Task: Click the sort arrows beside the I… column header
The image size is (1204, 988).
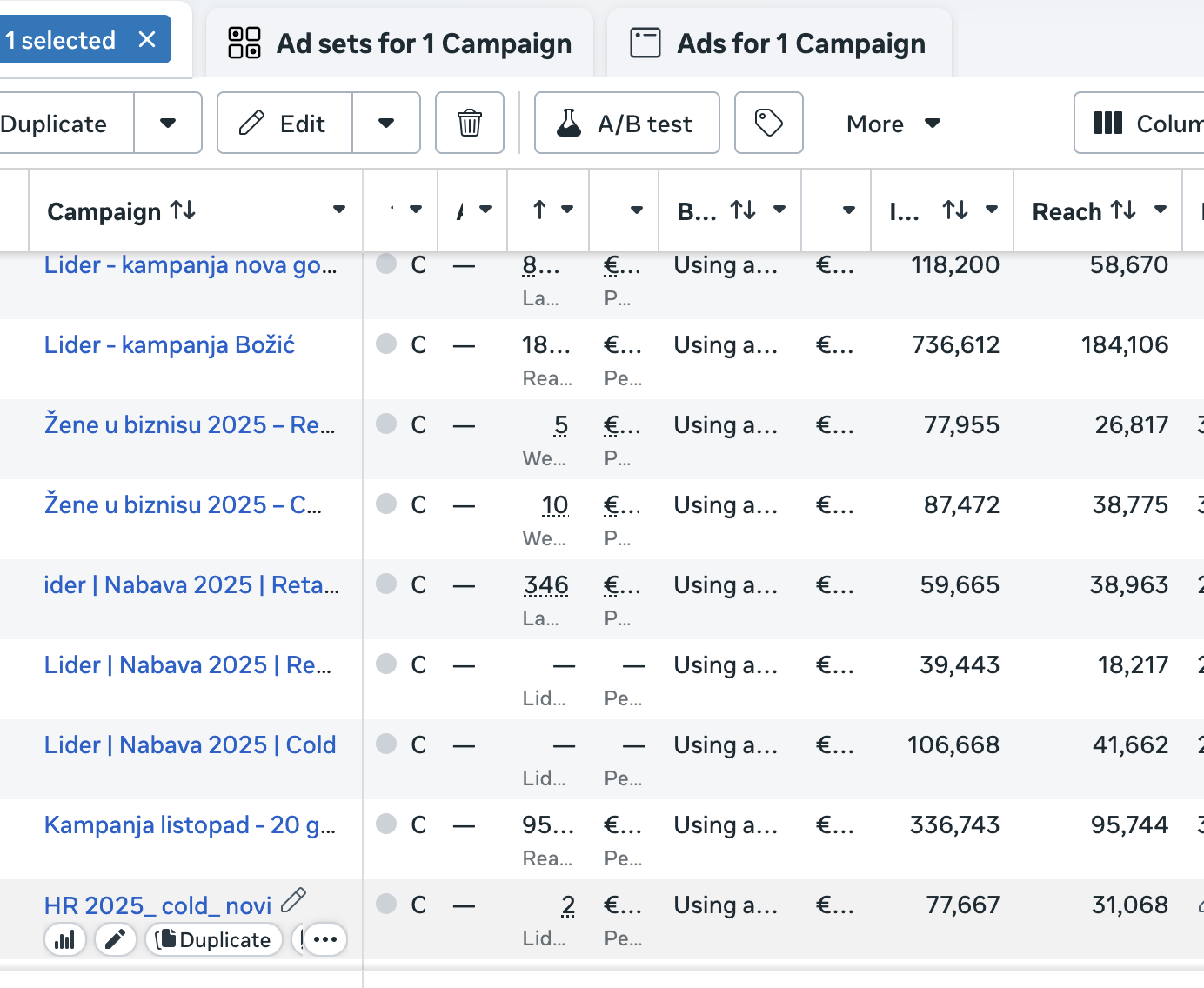Action: [956, 210]
